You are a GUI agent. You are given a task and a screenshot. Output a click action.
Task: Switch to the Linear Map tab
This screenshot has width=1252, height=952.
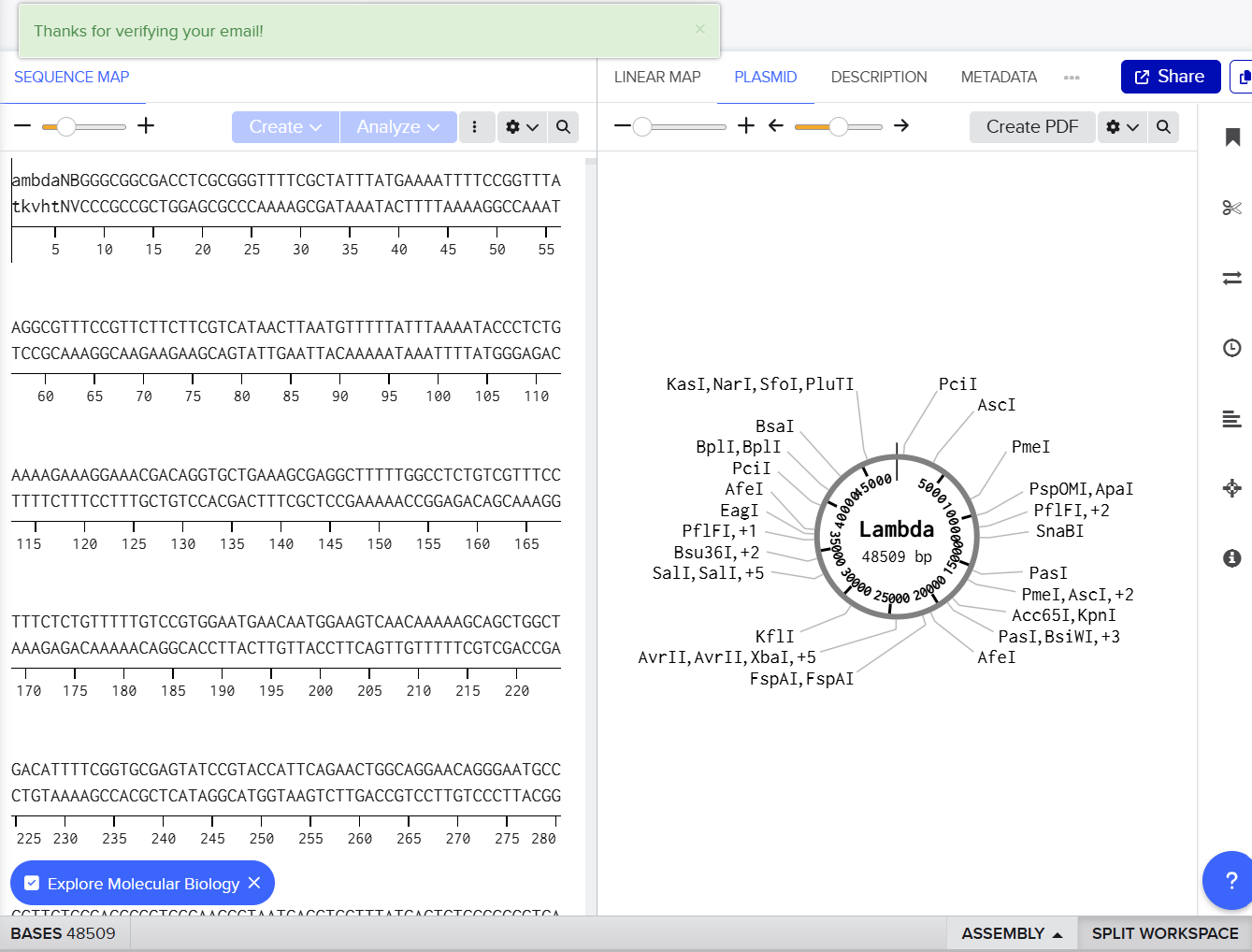(x=657, y=77)
